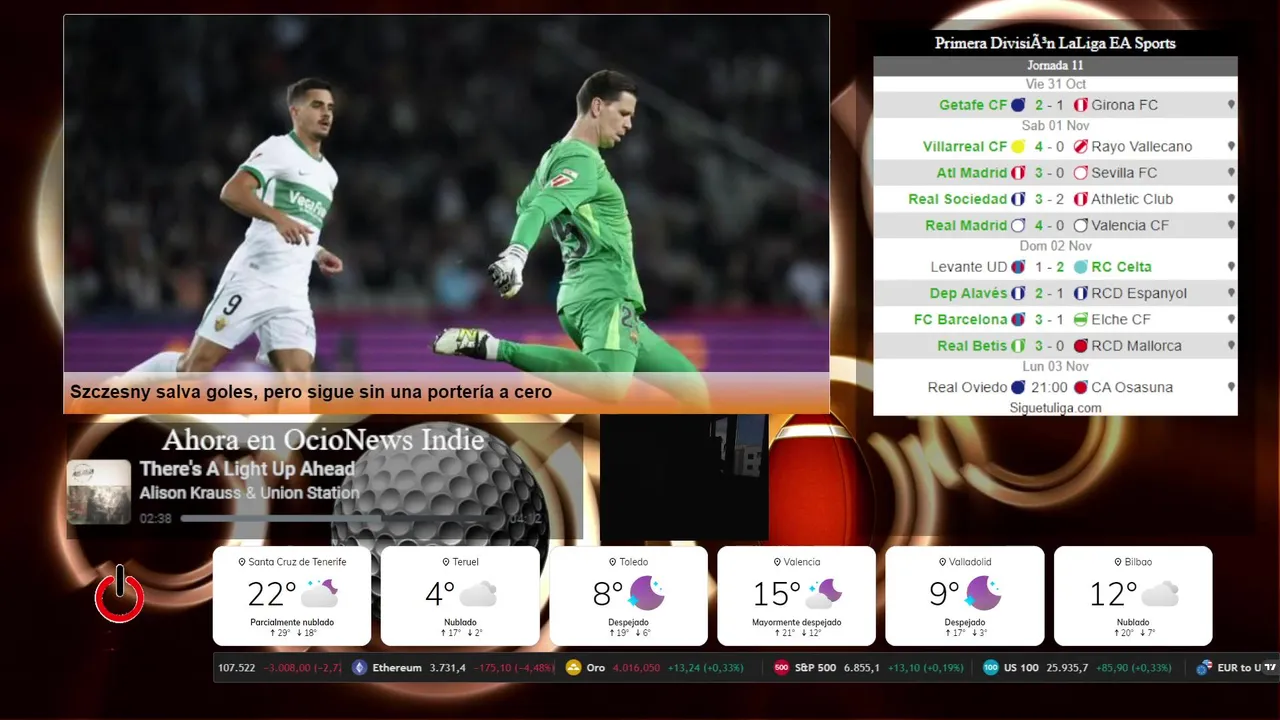
Task: Click the Vie 31 Oct date row
Action: (x=1055, y=84)
